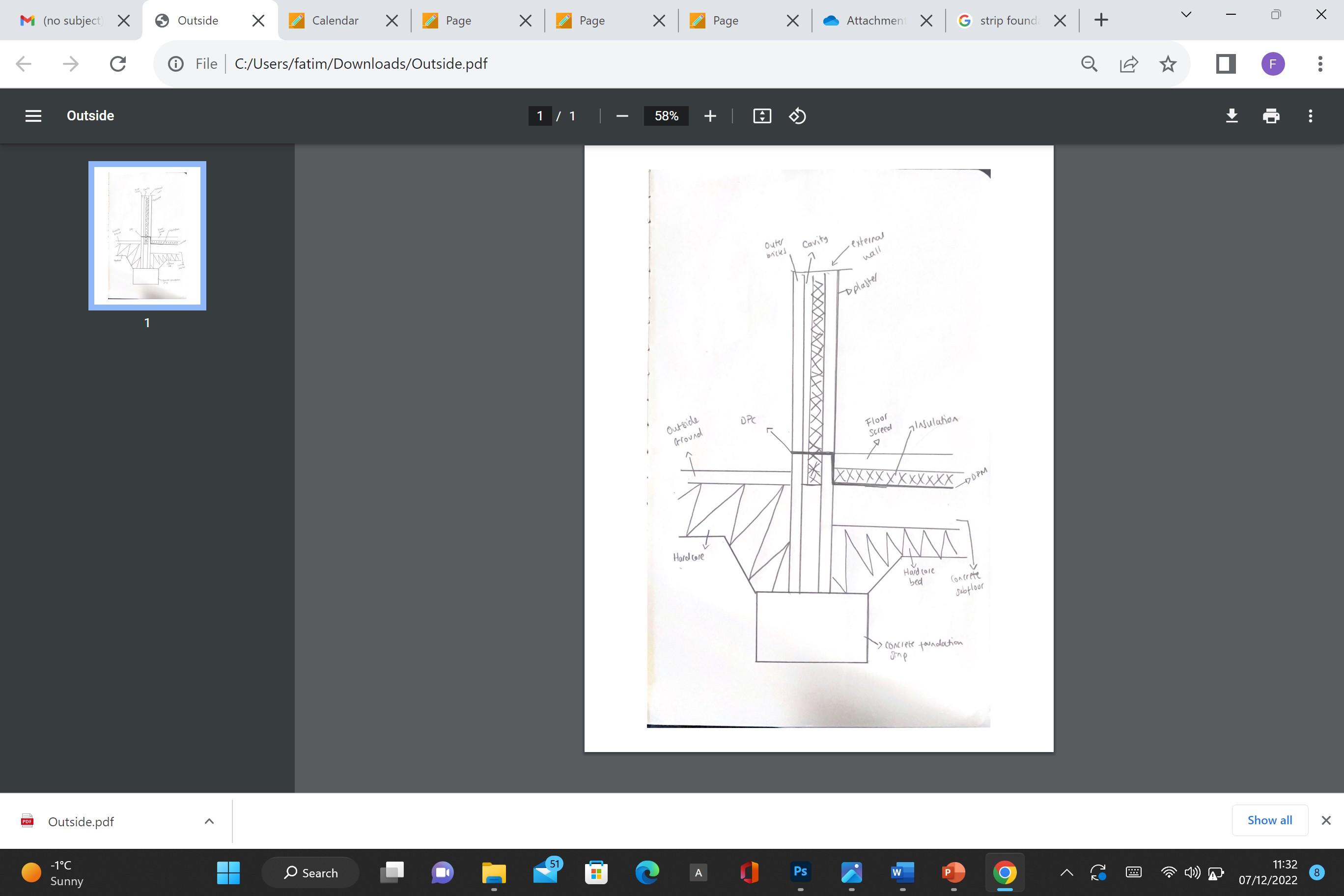Screen dimensions: 1344x896
Task: Open the share icon in address bar
Action: (1128, 63)
